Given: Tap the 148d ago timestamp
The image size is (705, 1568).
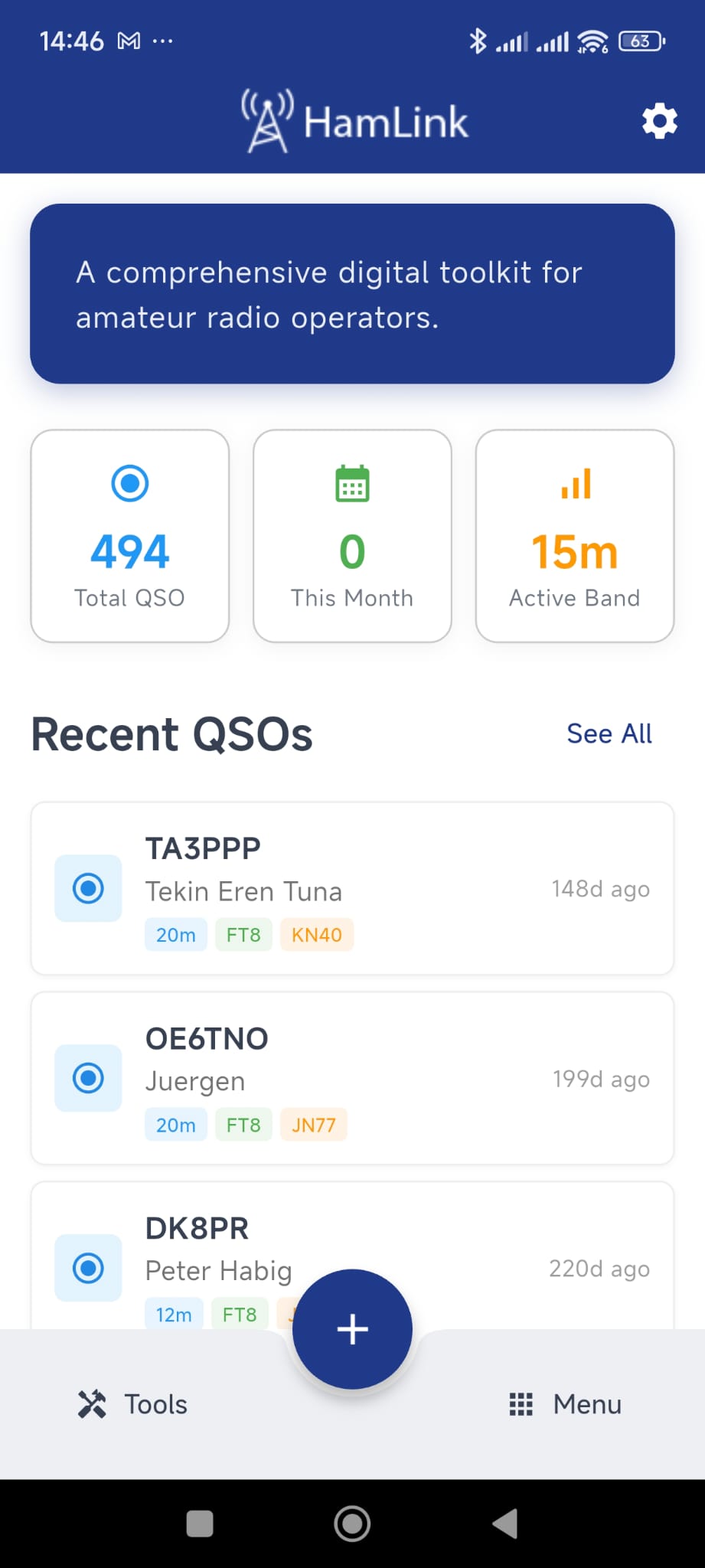Looking at the screenshot, I should [x=601, y=889].
